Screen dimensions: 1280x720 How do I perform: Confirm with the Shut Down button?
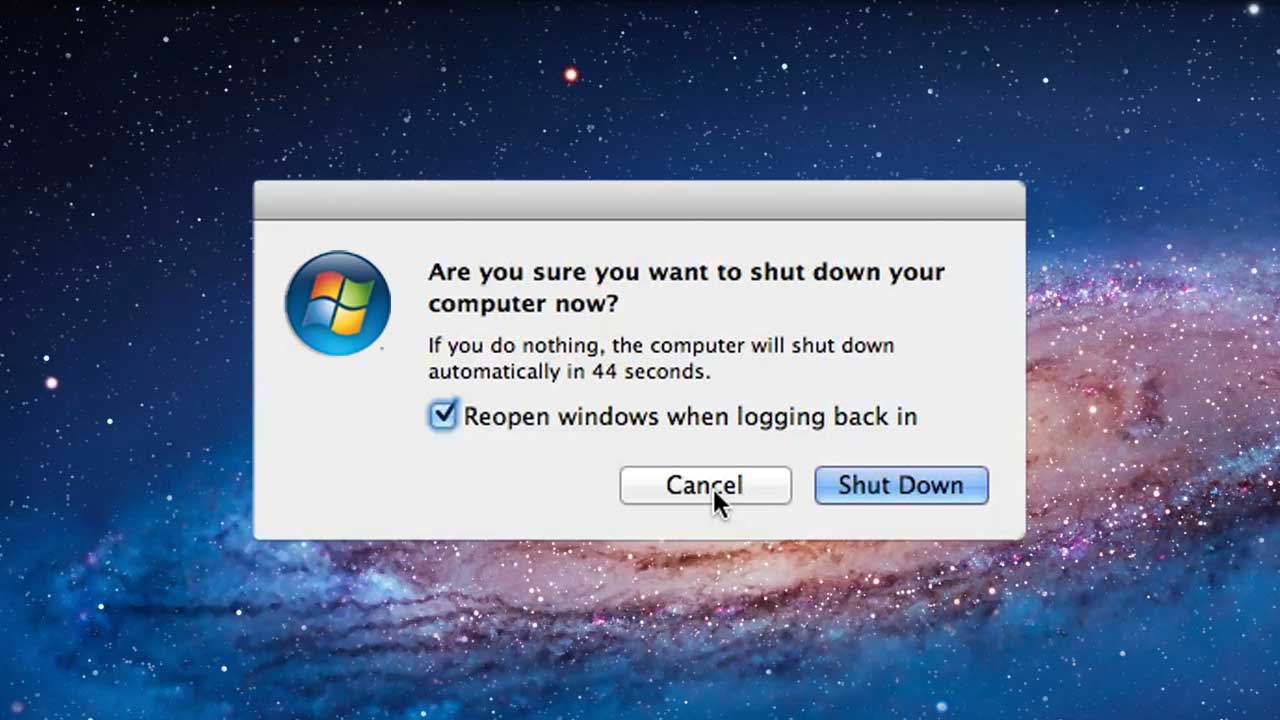point(901,485)
